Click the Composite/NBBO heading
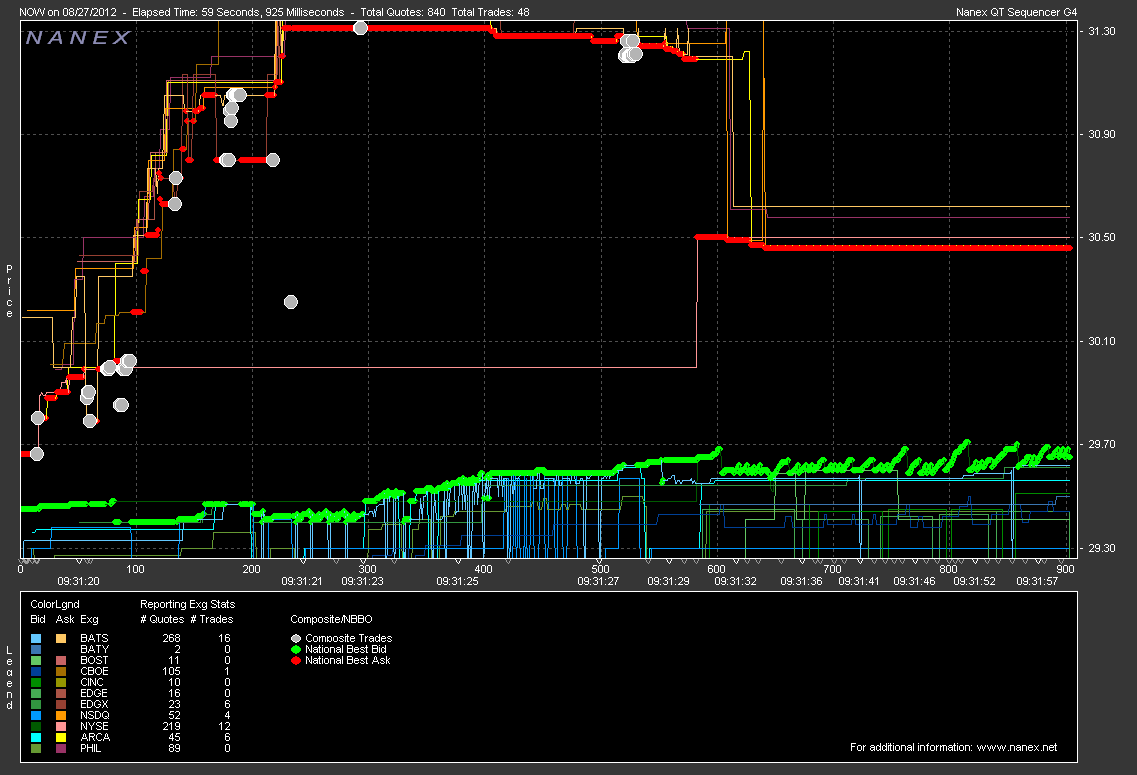Image resolution: width=1137 pixels, height=775 pixels. pyautogui.click(x=331, y=620)
